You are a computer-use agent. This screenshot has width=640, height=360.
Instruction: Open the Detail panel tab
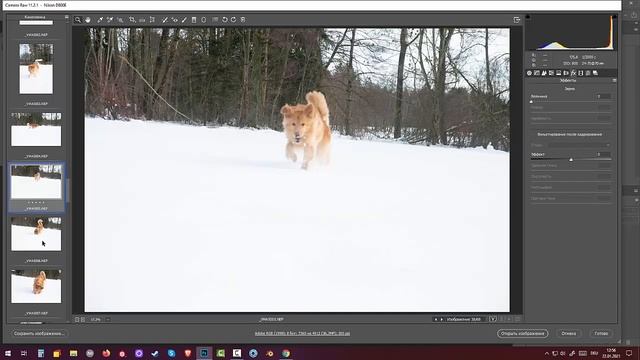click(x=544, y=73)
